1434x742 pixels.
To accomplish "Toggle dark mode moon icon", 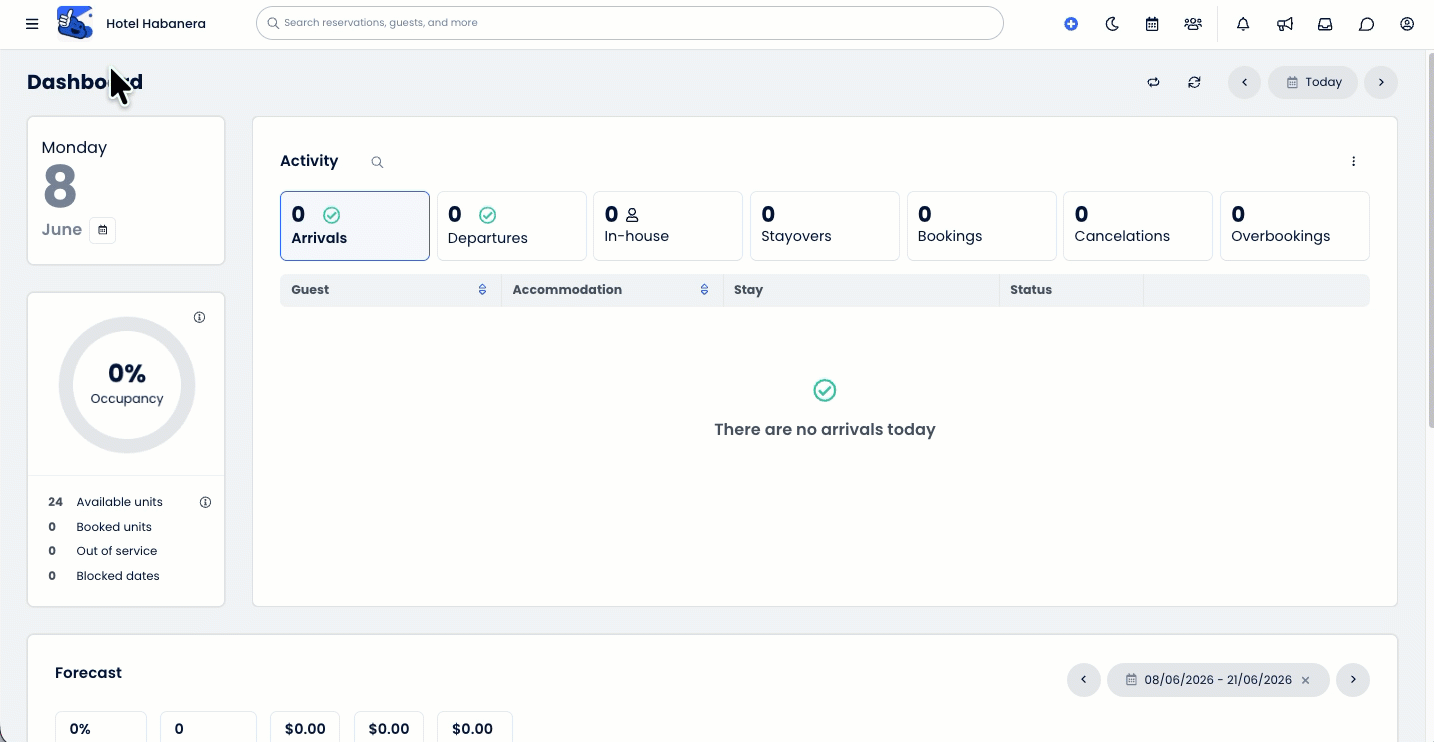I will coord(1112,24).
